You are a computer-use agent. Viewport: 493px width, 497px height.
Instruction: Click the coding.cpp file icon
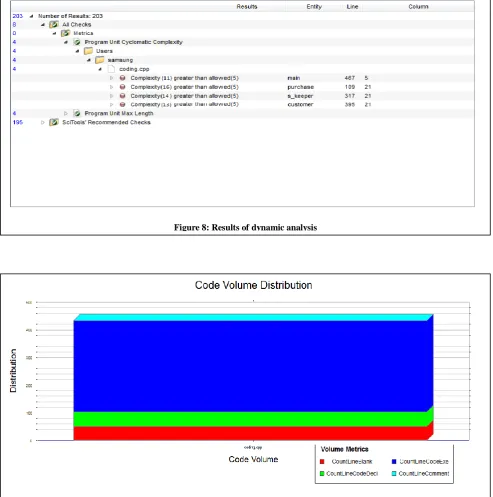pyautogui.click(x=111, y=69)
